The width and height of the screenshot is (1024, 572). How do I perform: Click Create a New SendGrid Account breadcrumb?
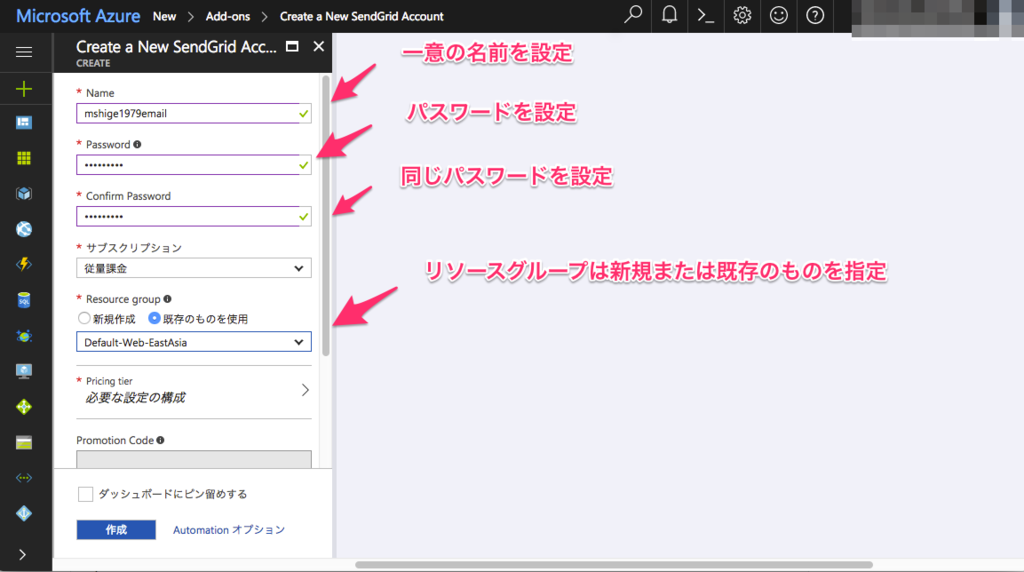click(x=362, y=16)
